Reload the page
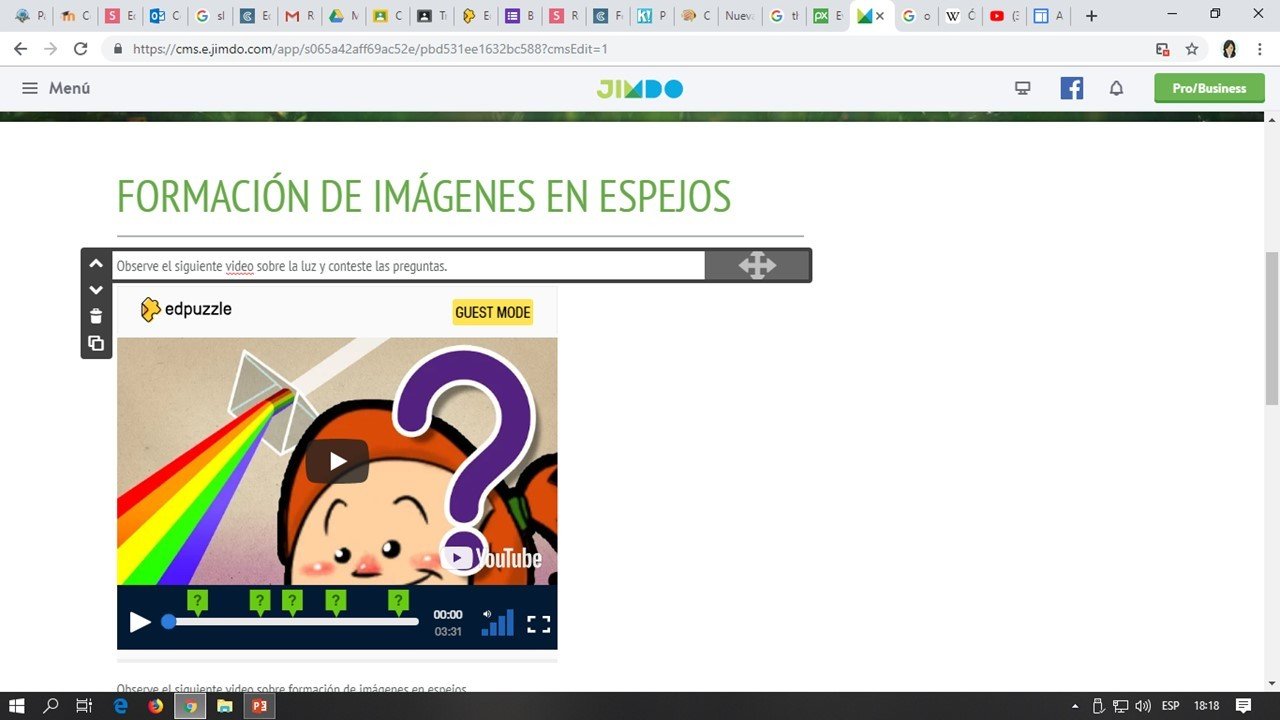The image size is (1280, 720). (x=81, y=48)
